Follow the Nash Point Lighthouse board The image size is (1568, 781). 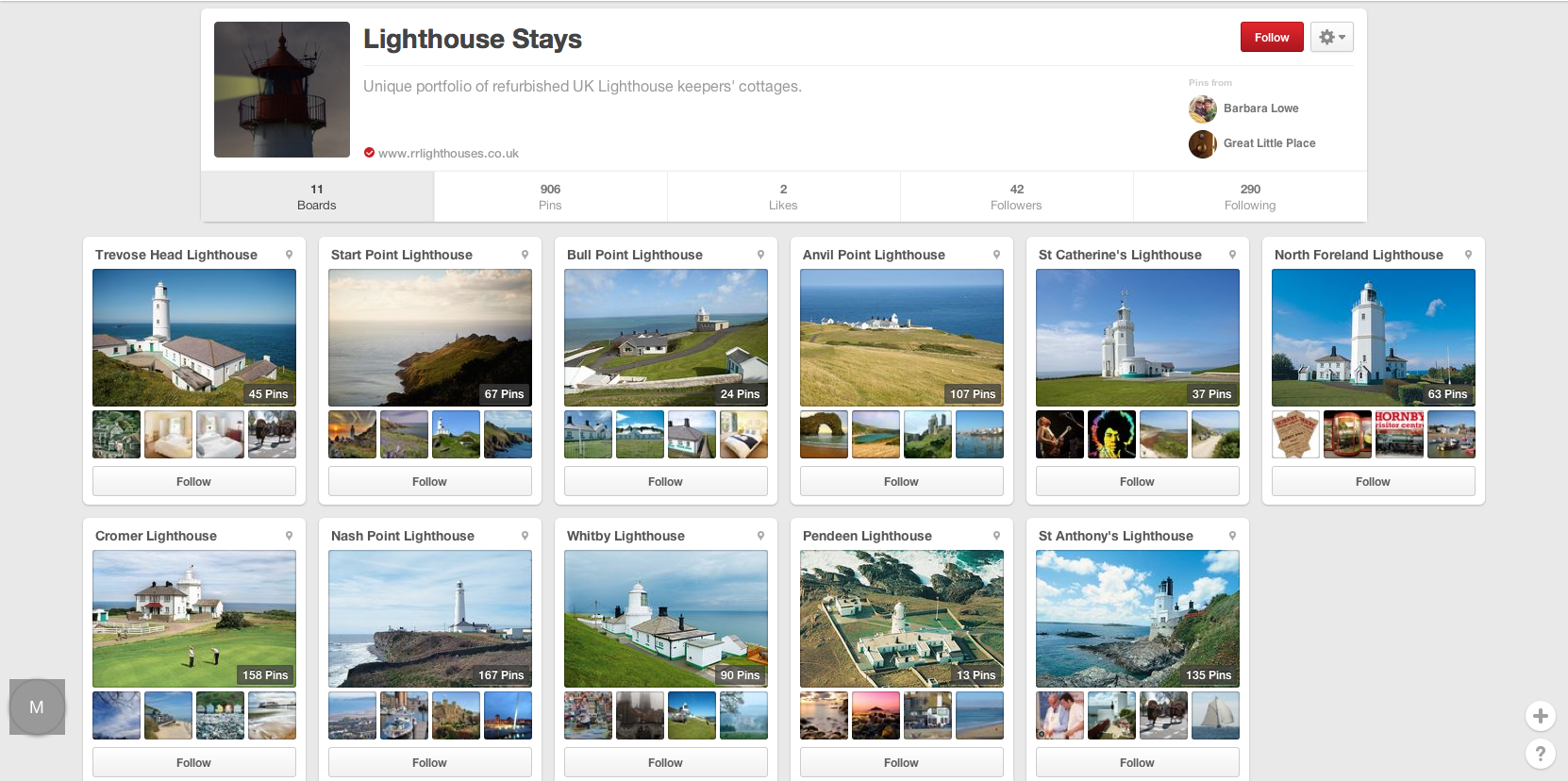point(429,762)
